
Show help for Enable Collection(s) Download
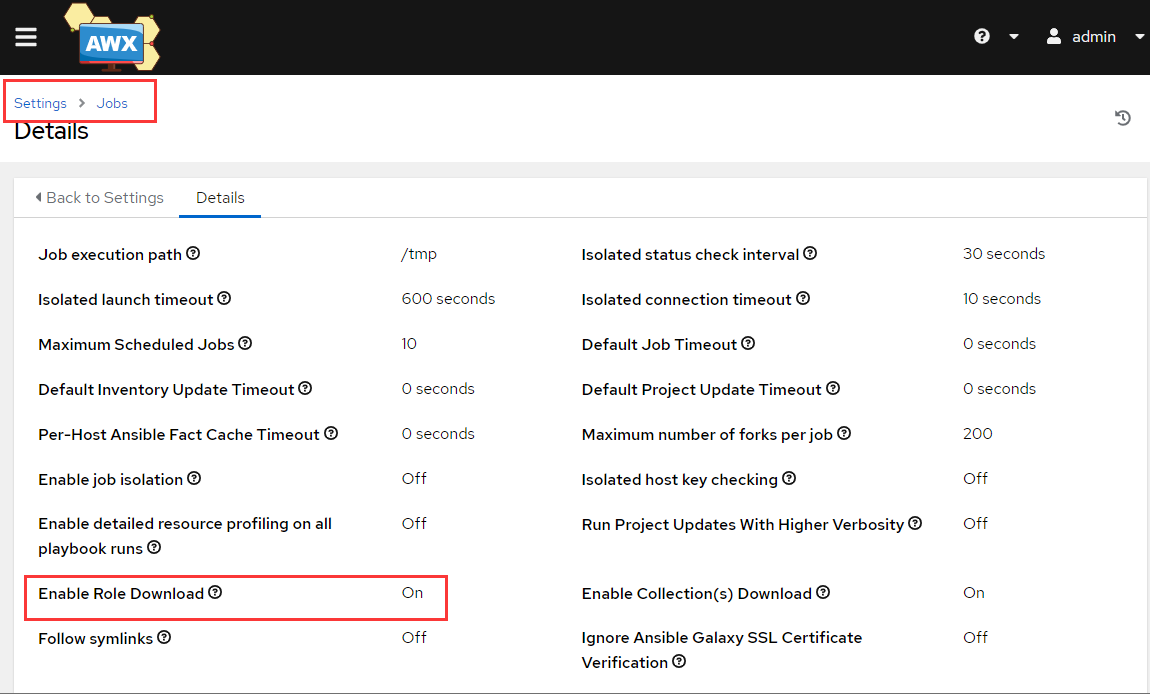click(x=823, y=592)
